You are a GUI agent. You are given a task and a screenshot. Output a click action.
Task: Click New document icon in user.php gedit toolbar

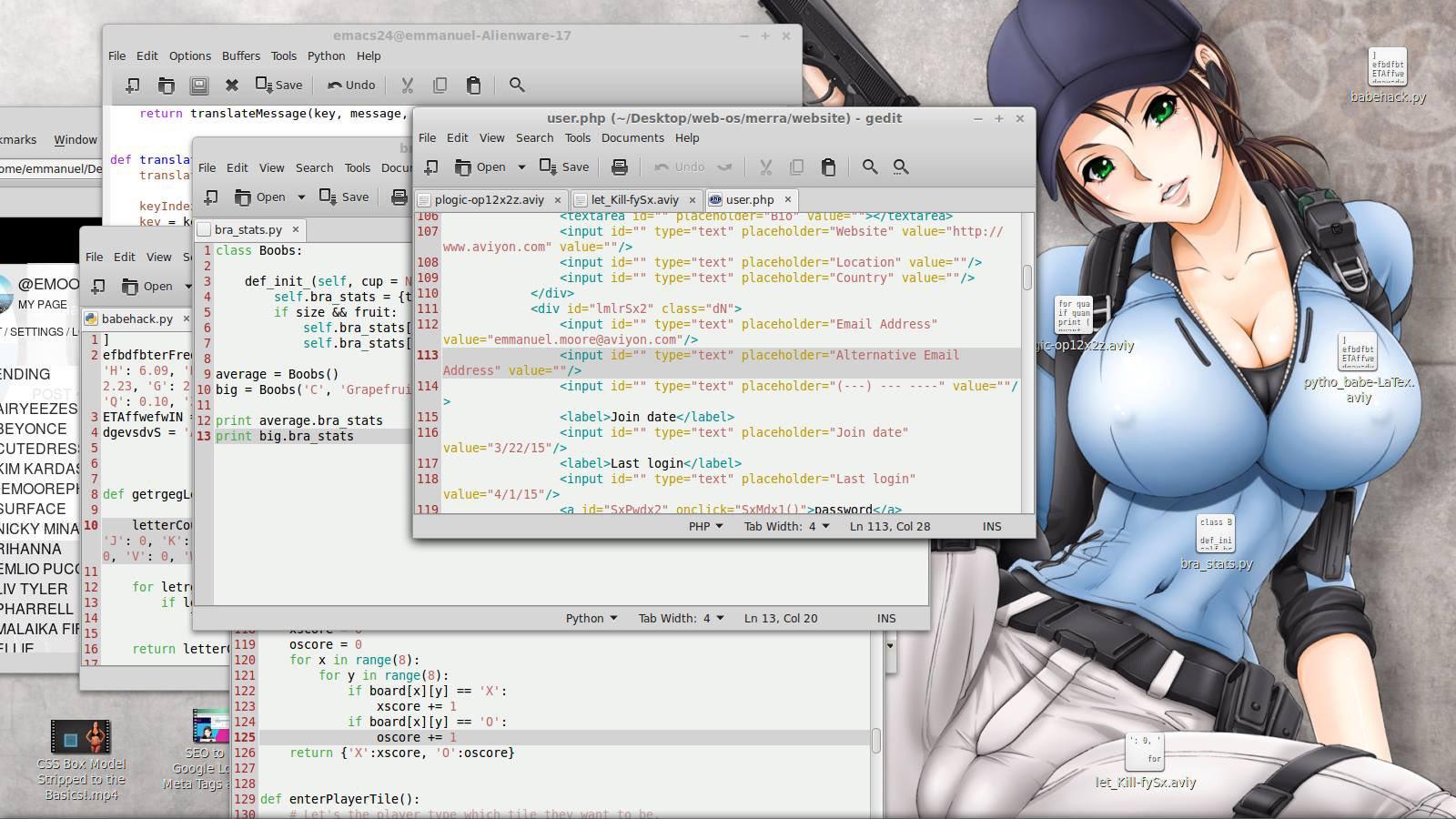pyautogui.click(x=431, y=167)
